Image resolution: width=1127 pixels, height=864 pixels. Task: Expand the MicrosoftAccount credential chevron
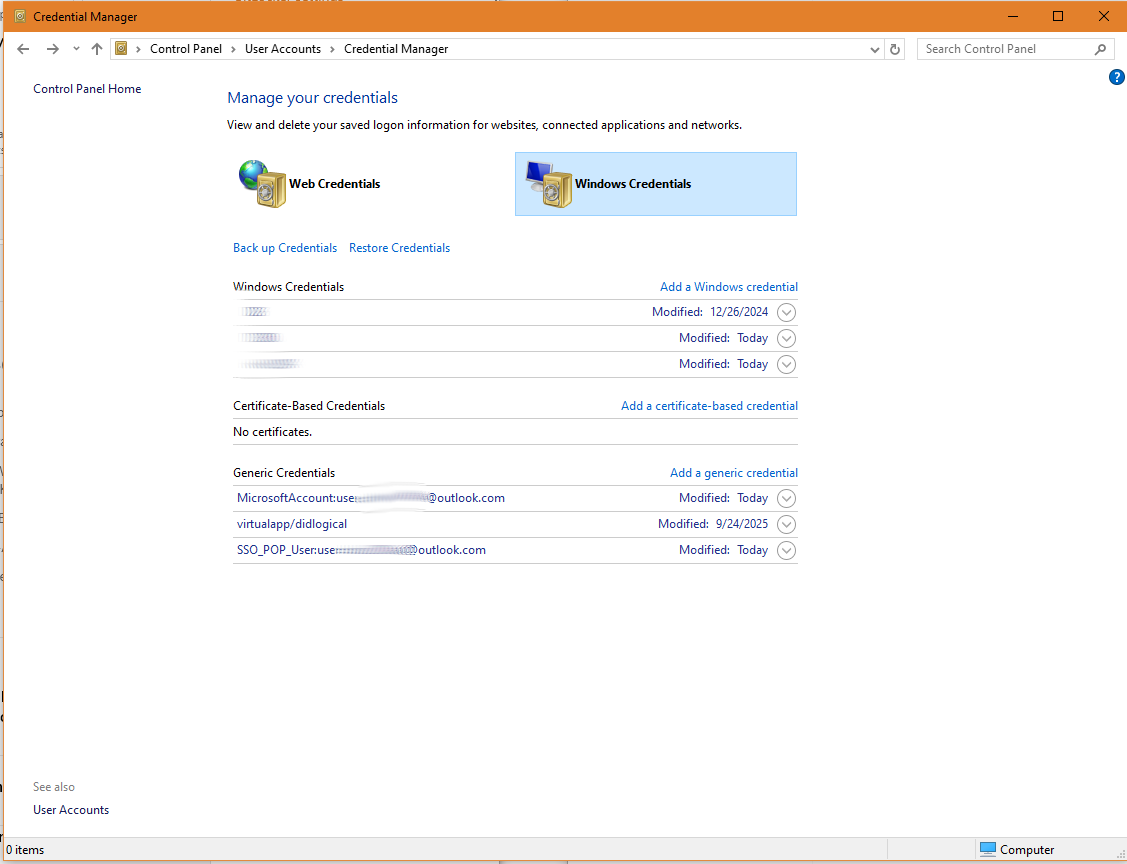(x=786, y=499)
